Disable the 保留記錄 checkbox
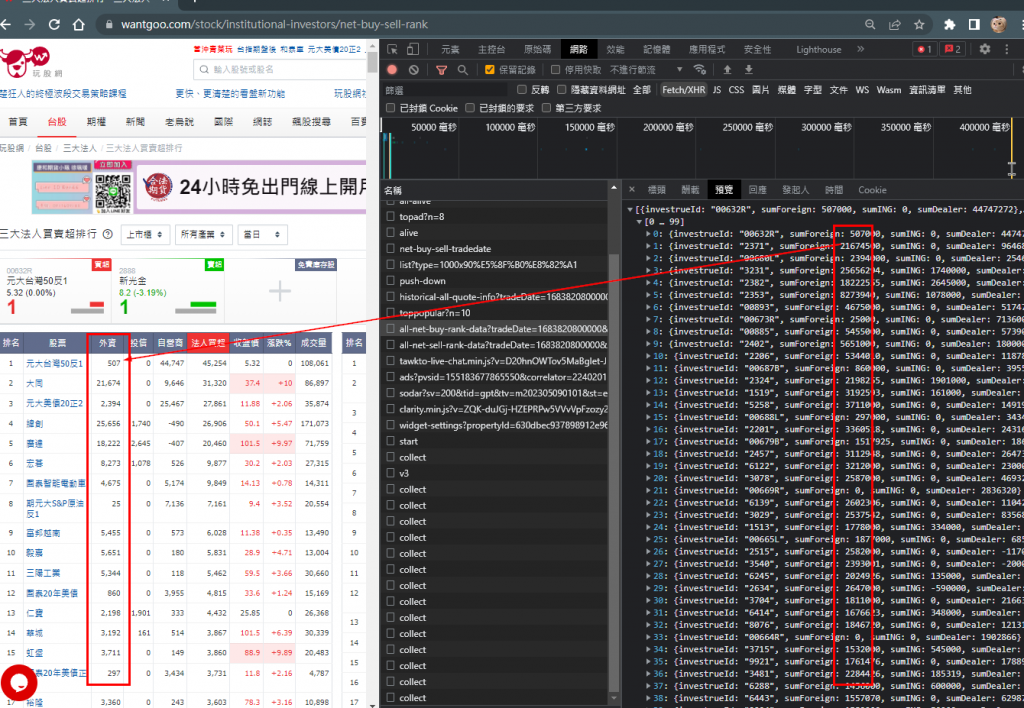The height and width of the screenshot is (708, 1024). pos(490,69)
